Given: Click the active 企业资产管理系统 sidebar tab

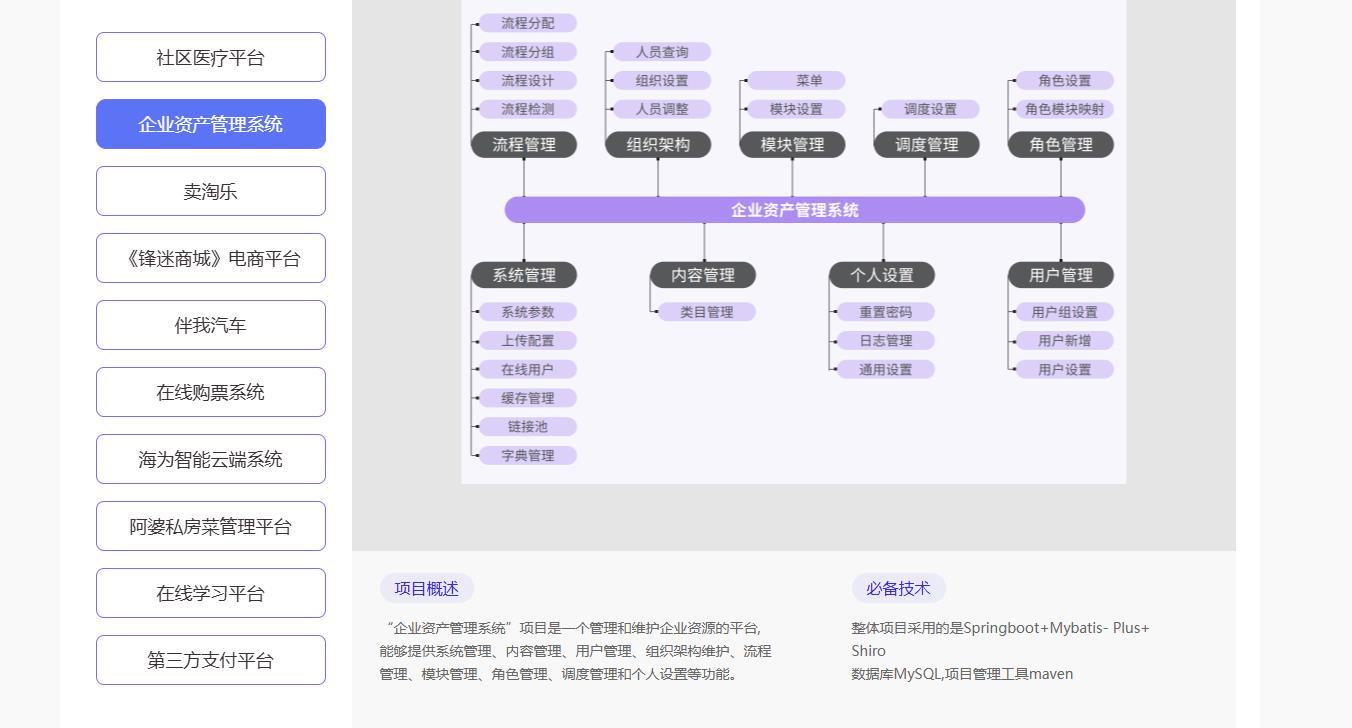Looking at the screenshot, I should click(x=210, y=124).
